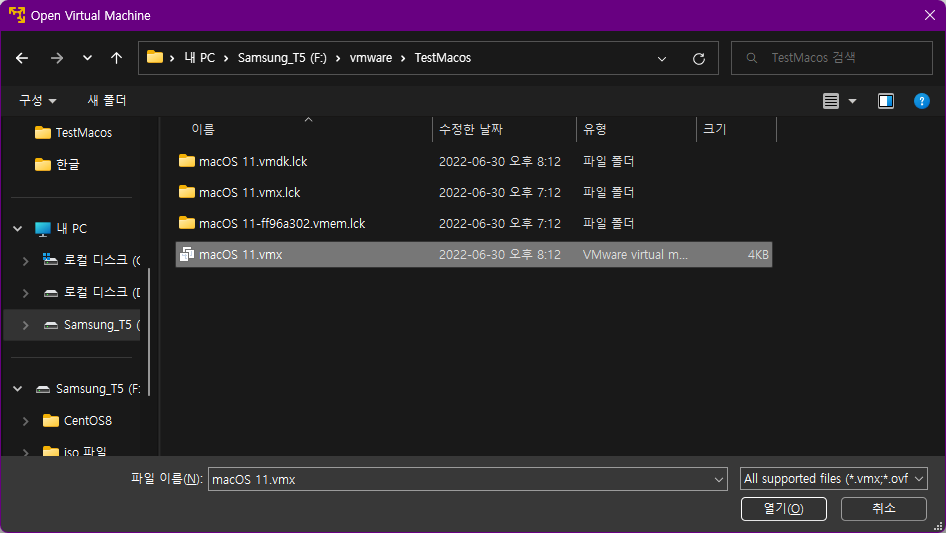Screen dimensions: 946x533
Task: Select macOS 11.vmx file
Action: click(474, 255)
